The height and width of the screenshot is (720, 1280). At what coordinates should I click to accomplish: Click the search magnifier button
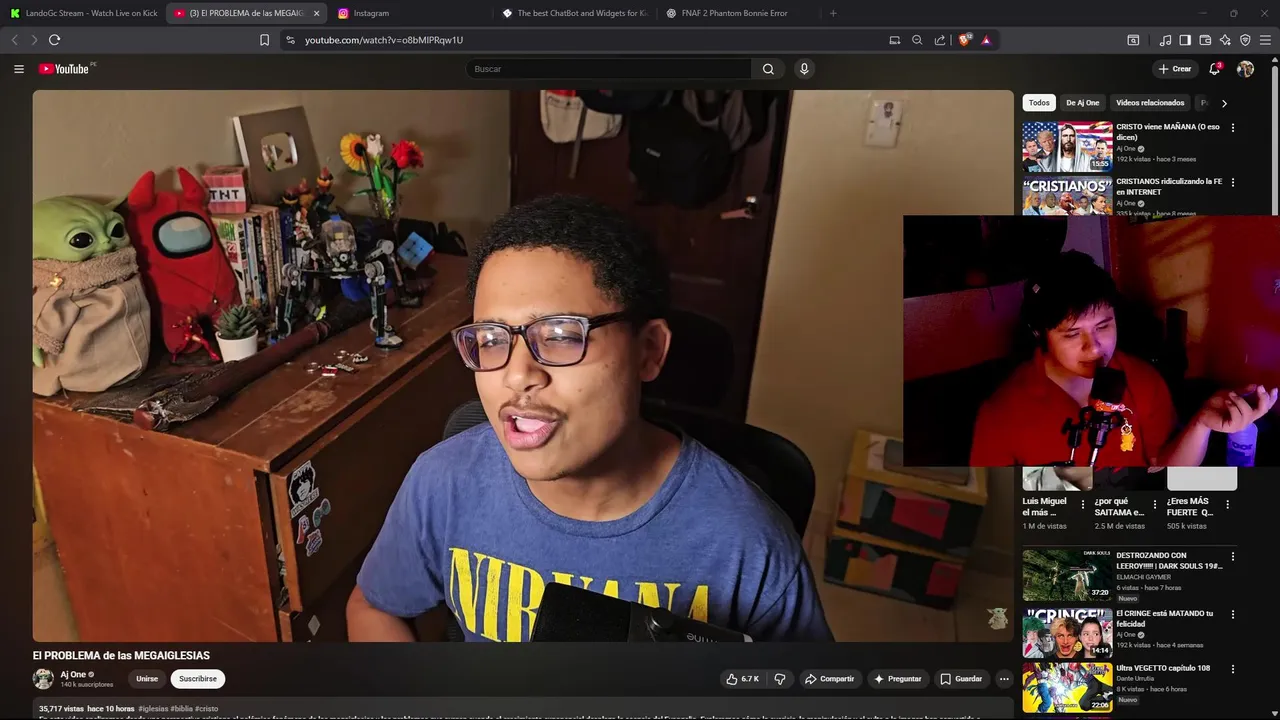tap(768, 69)
